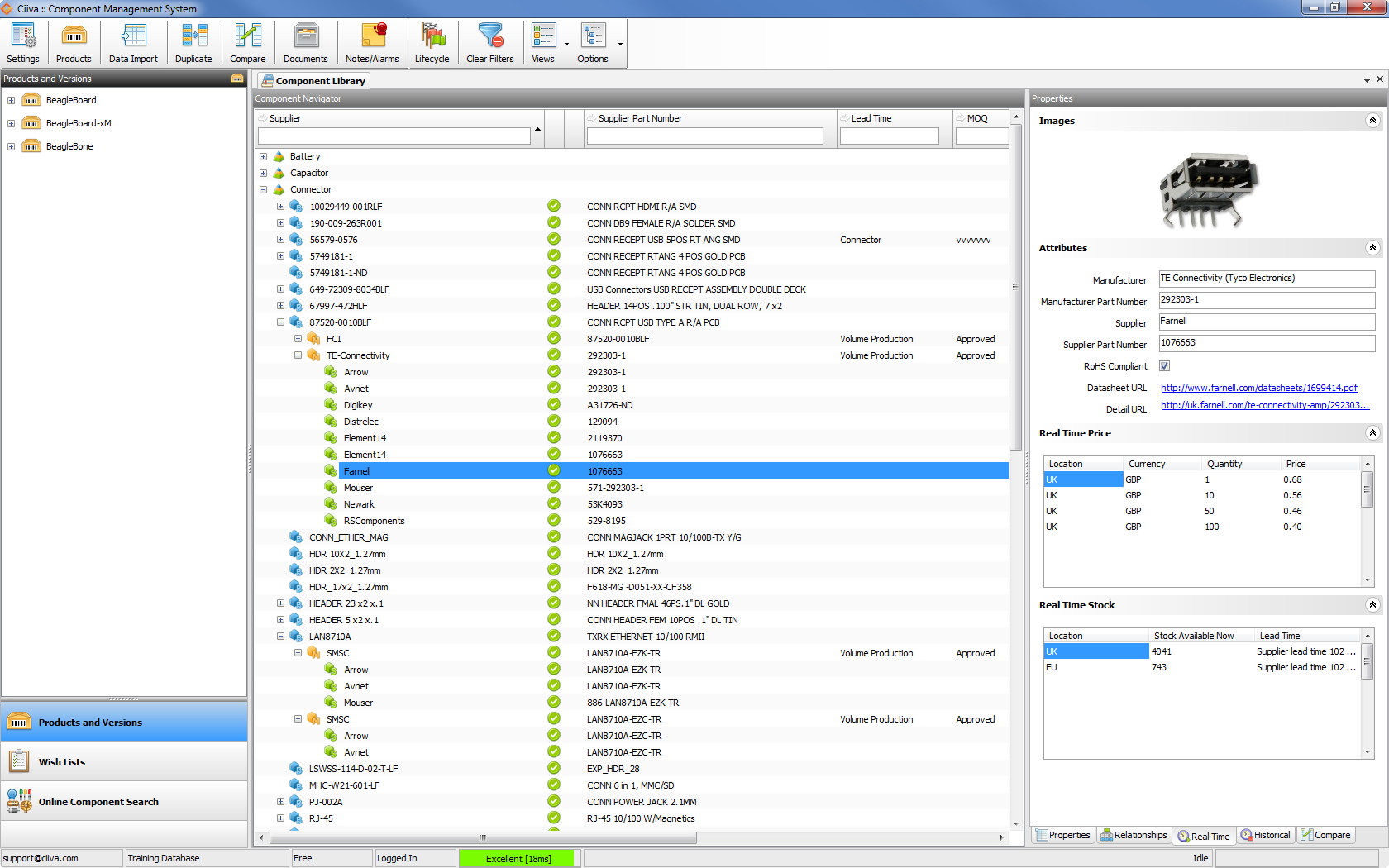Select the Duplicate tool in the toolbar
1389x868 pixels.
click(193, 42)
